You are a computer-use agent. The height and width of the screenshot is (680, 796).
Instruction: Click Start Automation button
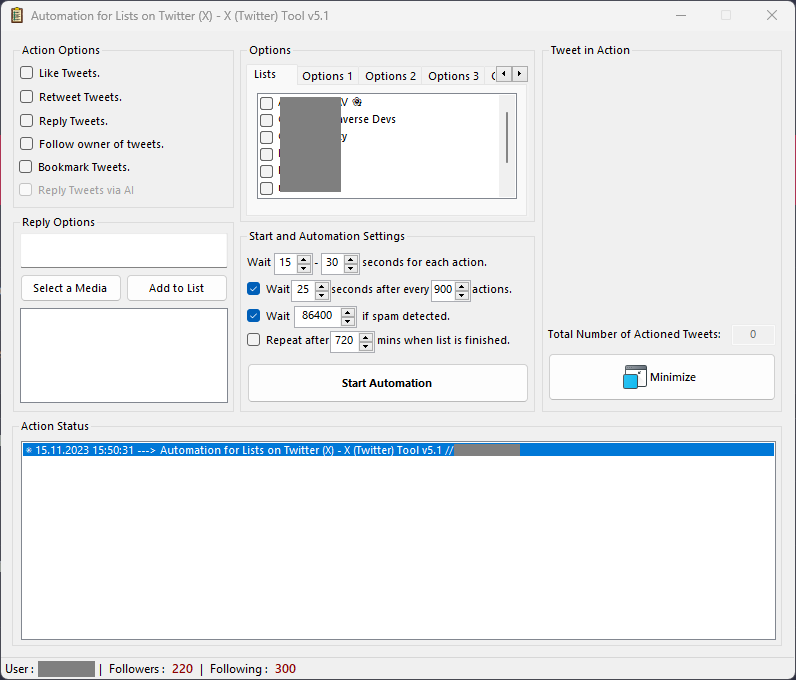388,383
